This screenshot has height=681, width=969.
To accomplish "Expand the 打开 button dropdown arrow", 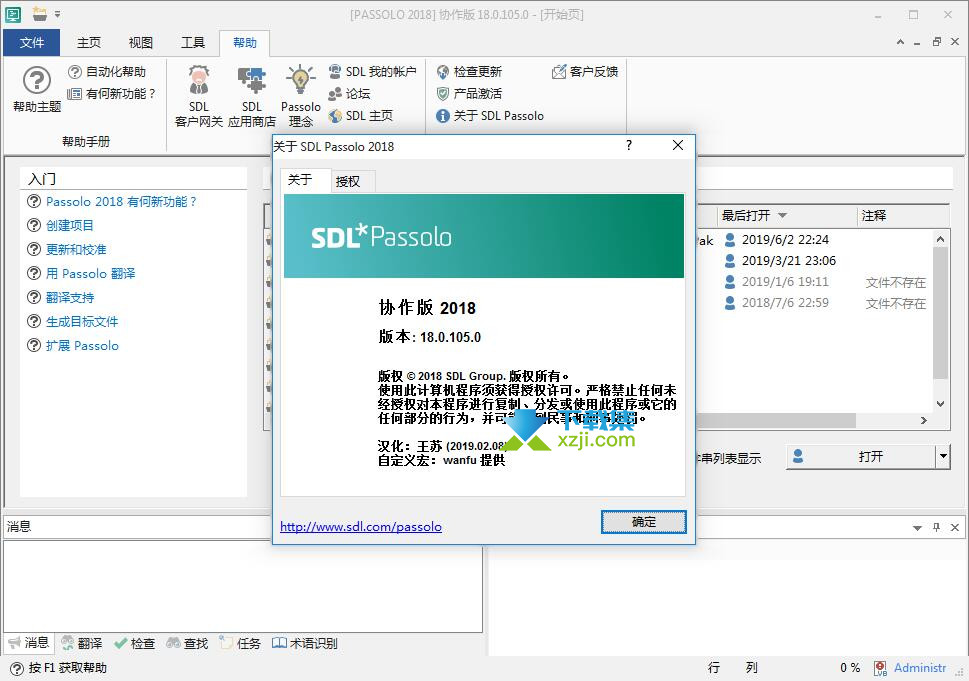I will (x=943, y=457).
